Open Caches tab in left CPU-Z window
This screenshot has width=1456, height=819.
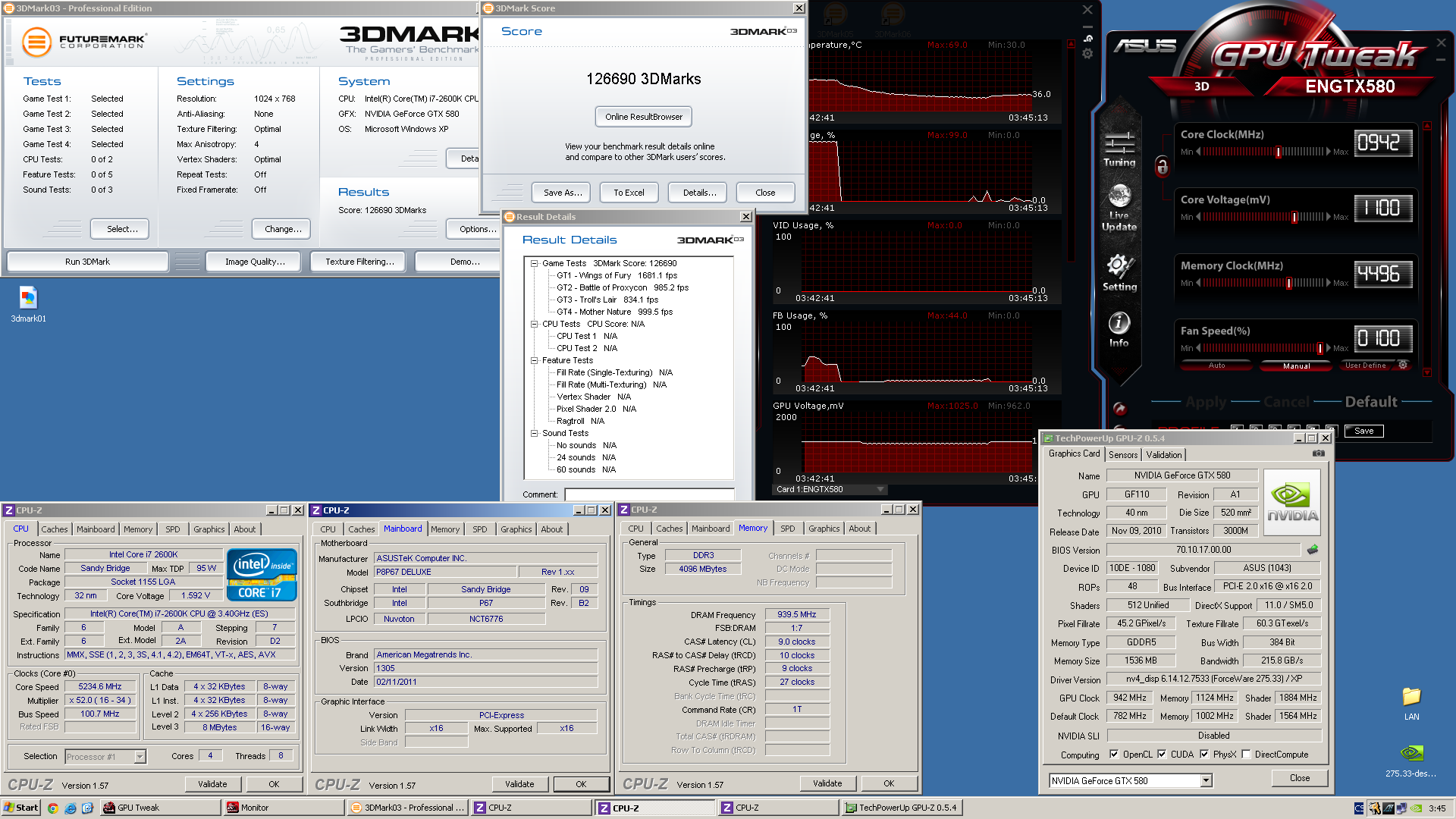pos(54,529)
